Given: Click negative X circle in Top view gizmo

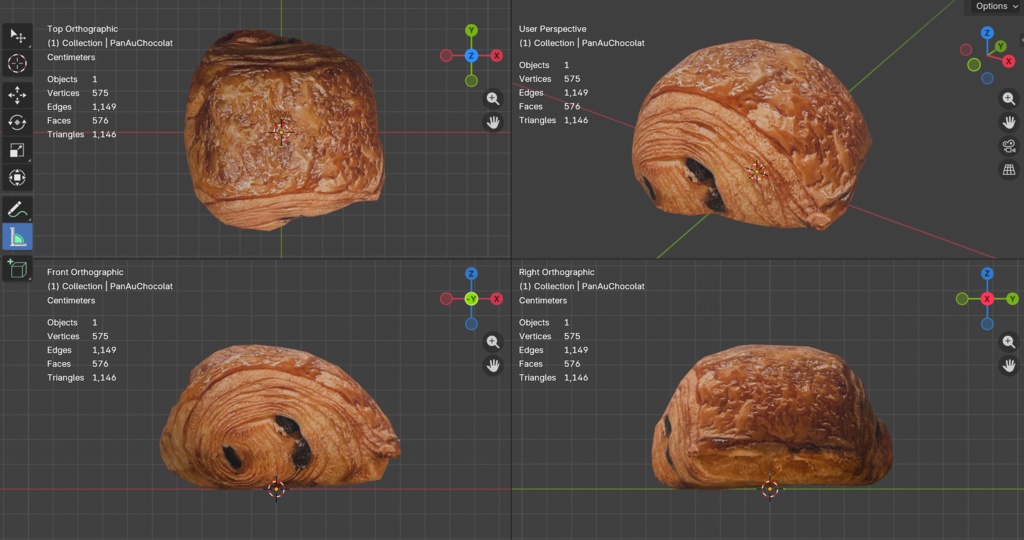Looking at the screenshot, I should tap(446, 56).
